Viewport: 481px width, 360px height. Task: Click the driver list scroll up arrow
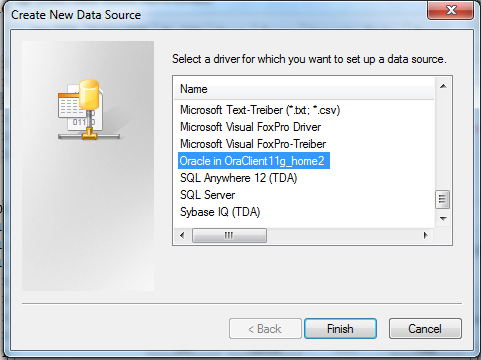(x=443, y=86)
